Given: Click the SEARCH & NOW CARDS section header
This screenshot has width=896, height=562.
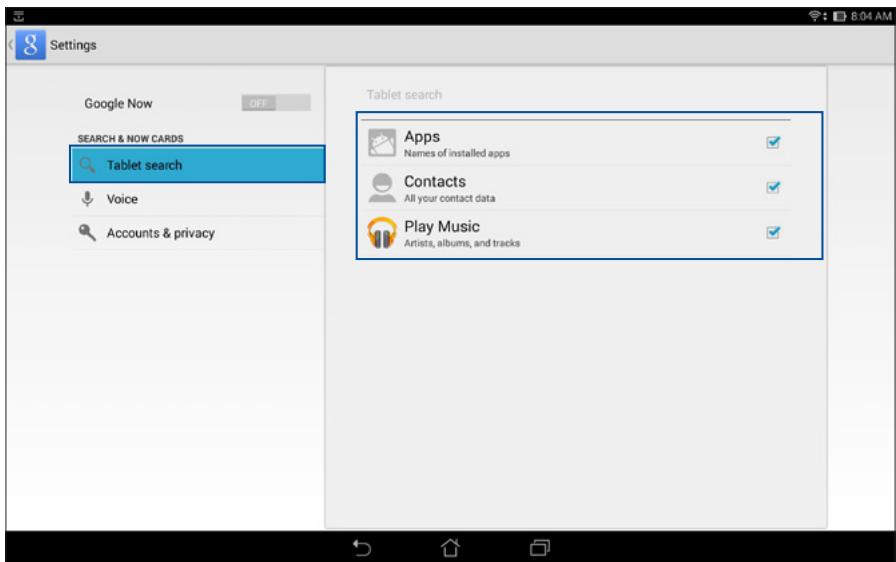Looking at the screenshot, I should click(130, 139).
